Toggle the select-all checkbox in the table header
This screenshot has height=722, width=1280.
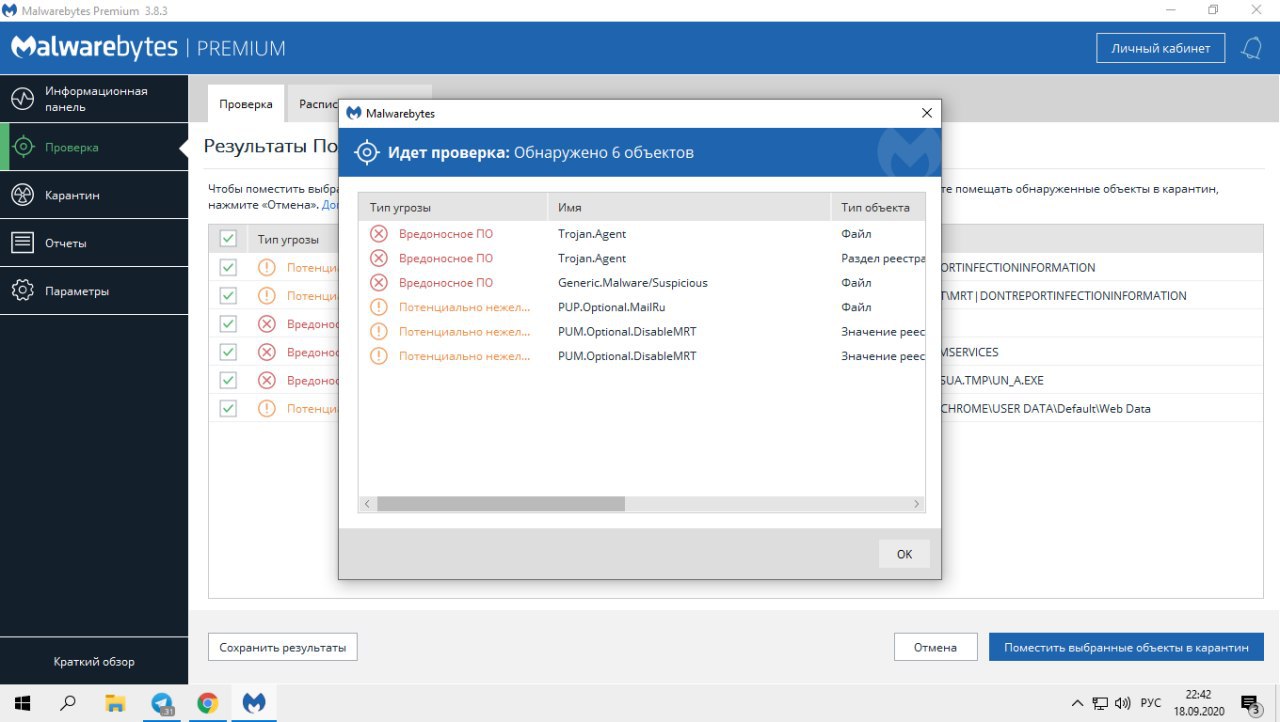[x=228, y=239]
